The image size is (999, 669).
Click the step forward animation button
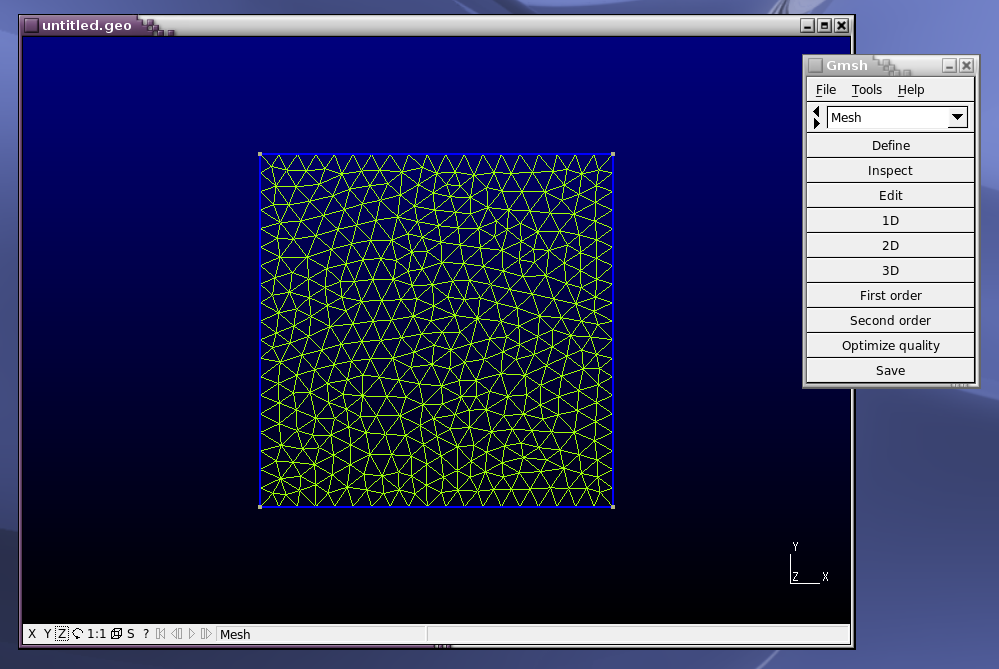coord(206,634)
